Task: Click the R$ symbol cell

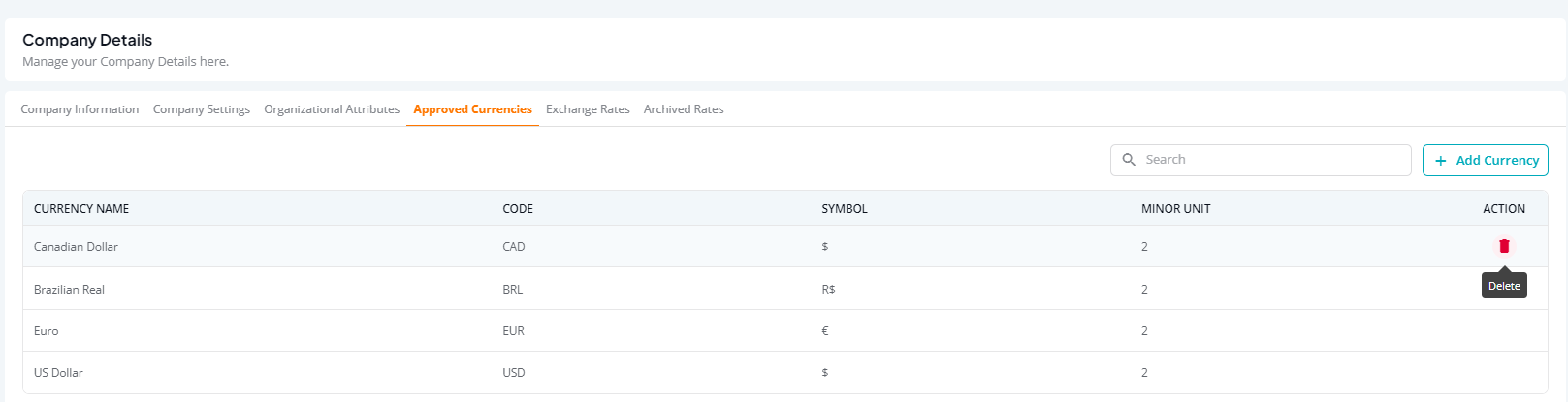Action: pos(828,290)
